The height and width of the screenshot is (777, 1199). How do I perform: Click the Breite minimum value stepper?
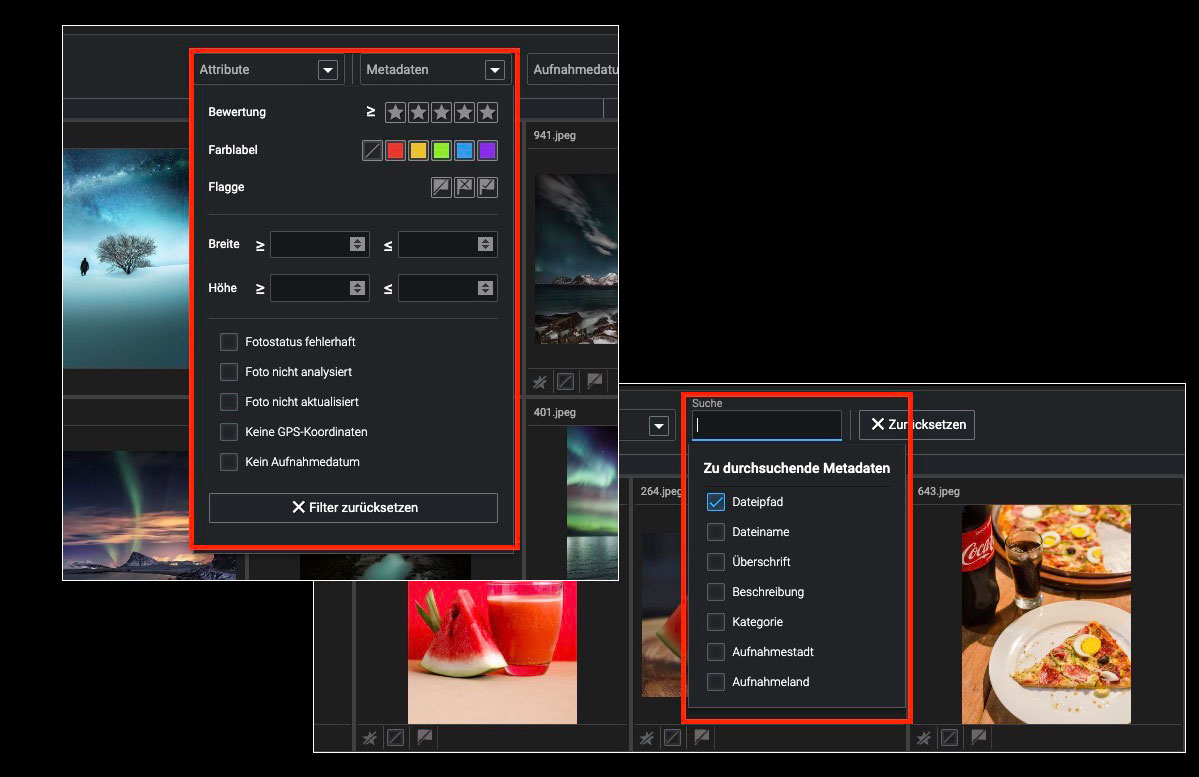[x=357, y=245]
